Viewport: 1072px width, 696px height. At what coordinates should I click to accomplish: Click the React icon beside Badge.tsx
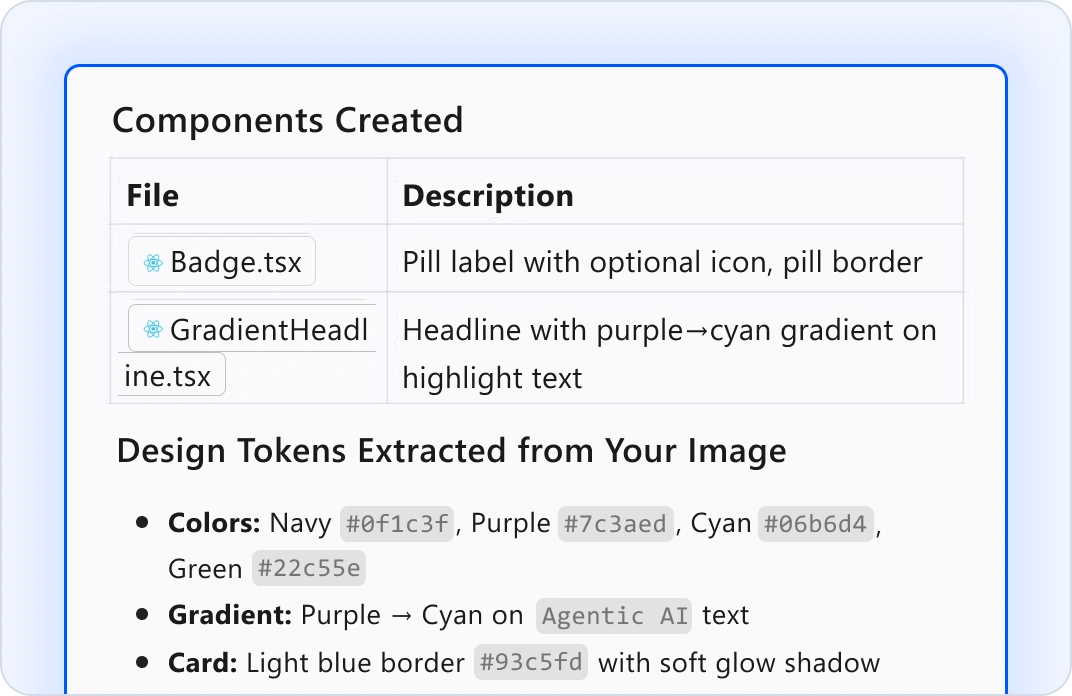point(153,263)
